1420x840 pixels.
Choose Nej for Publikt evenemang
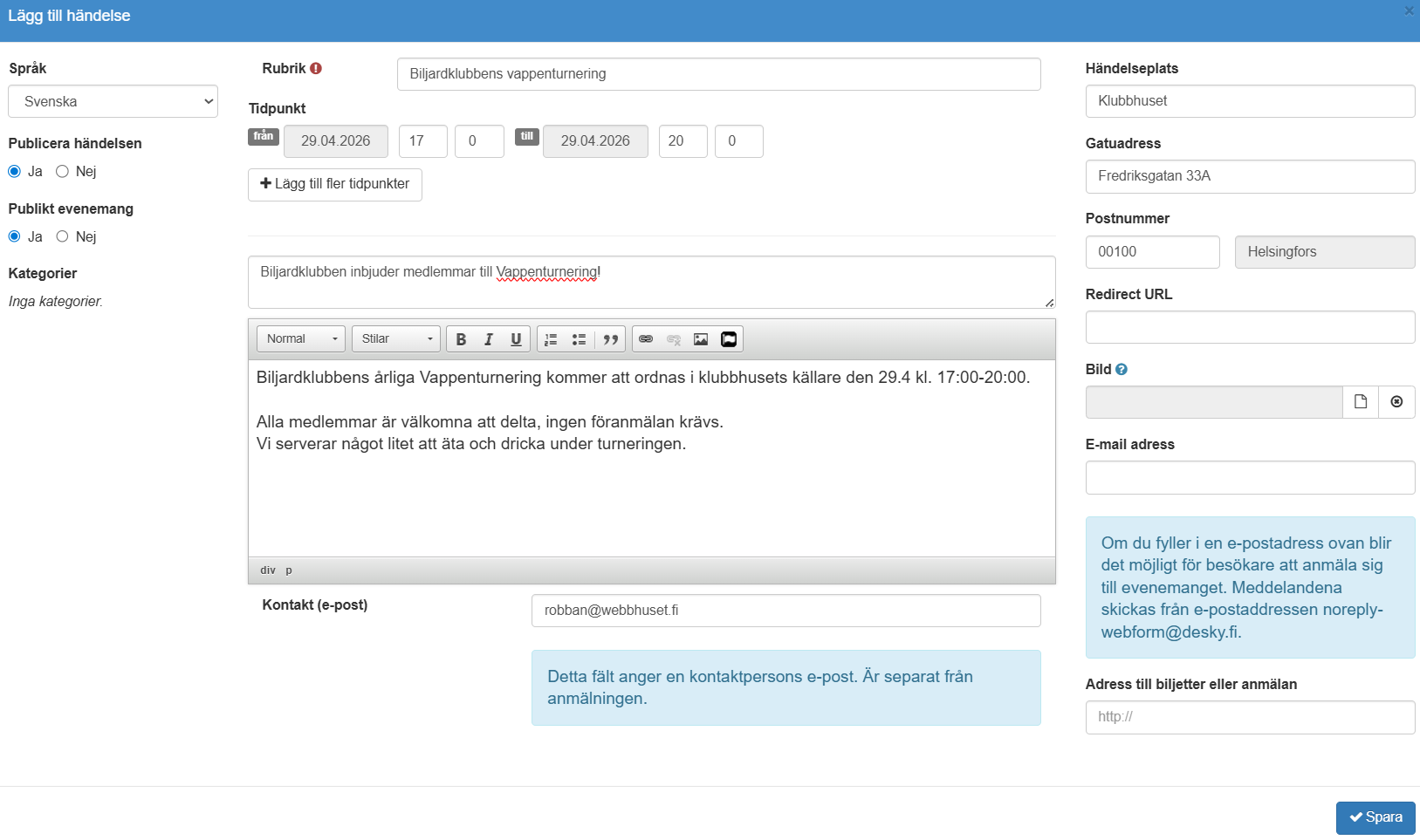click(x=63, y=237)
